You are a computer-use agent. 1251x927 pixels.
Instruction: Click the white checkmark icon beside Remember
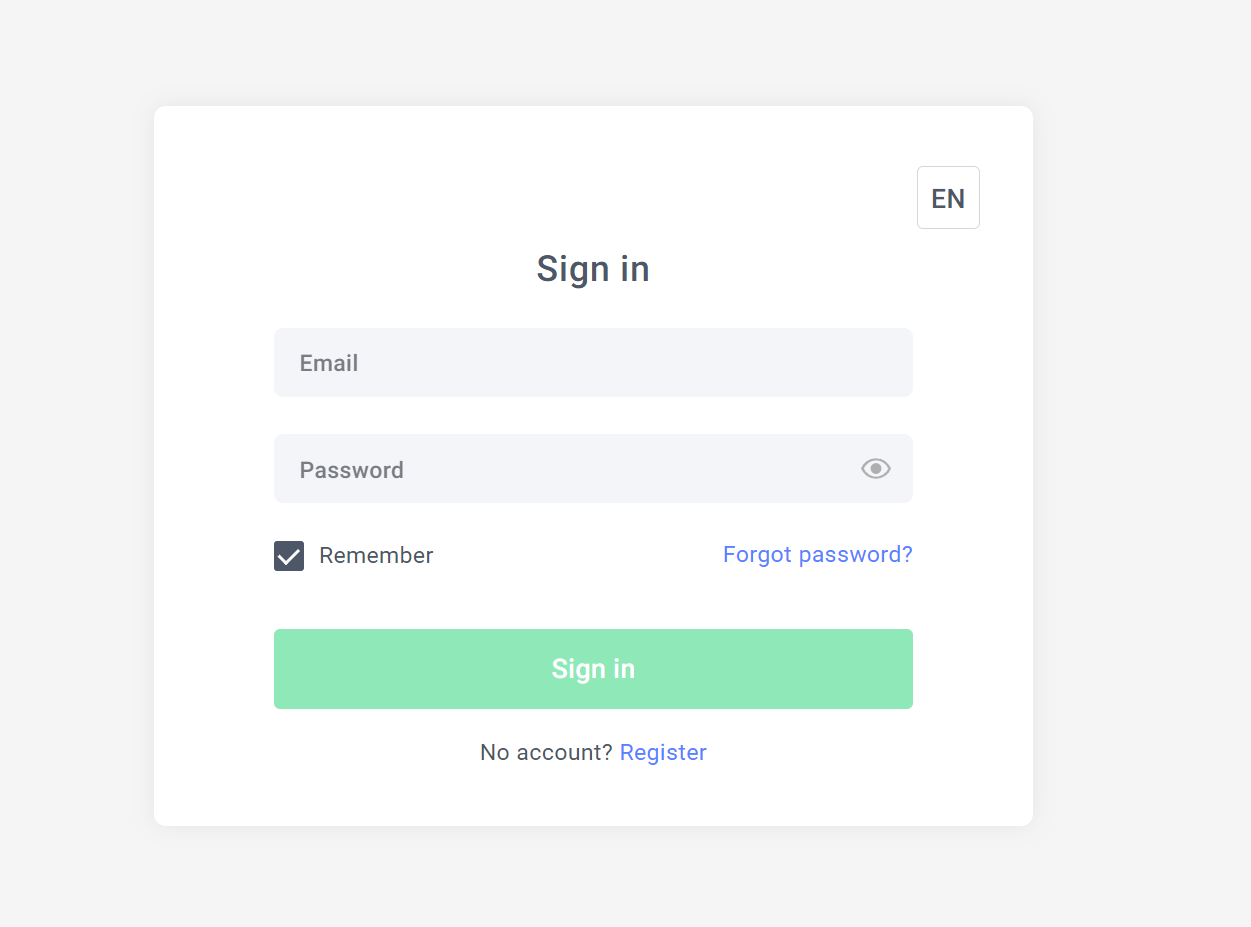coord(289,556)
